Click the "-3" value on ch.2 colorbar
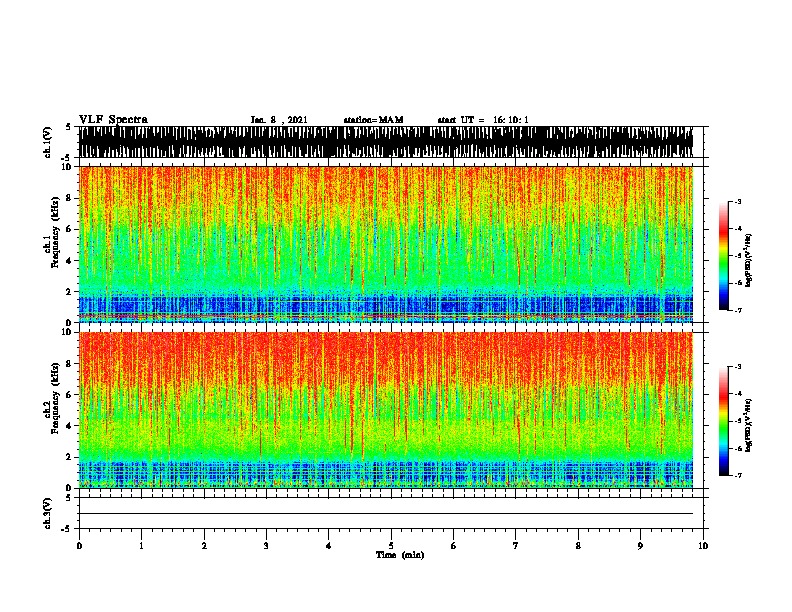The width and height of the screenshot is (792, 612). click(738, 367)
